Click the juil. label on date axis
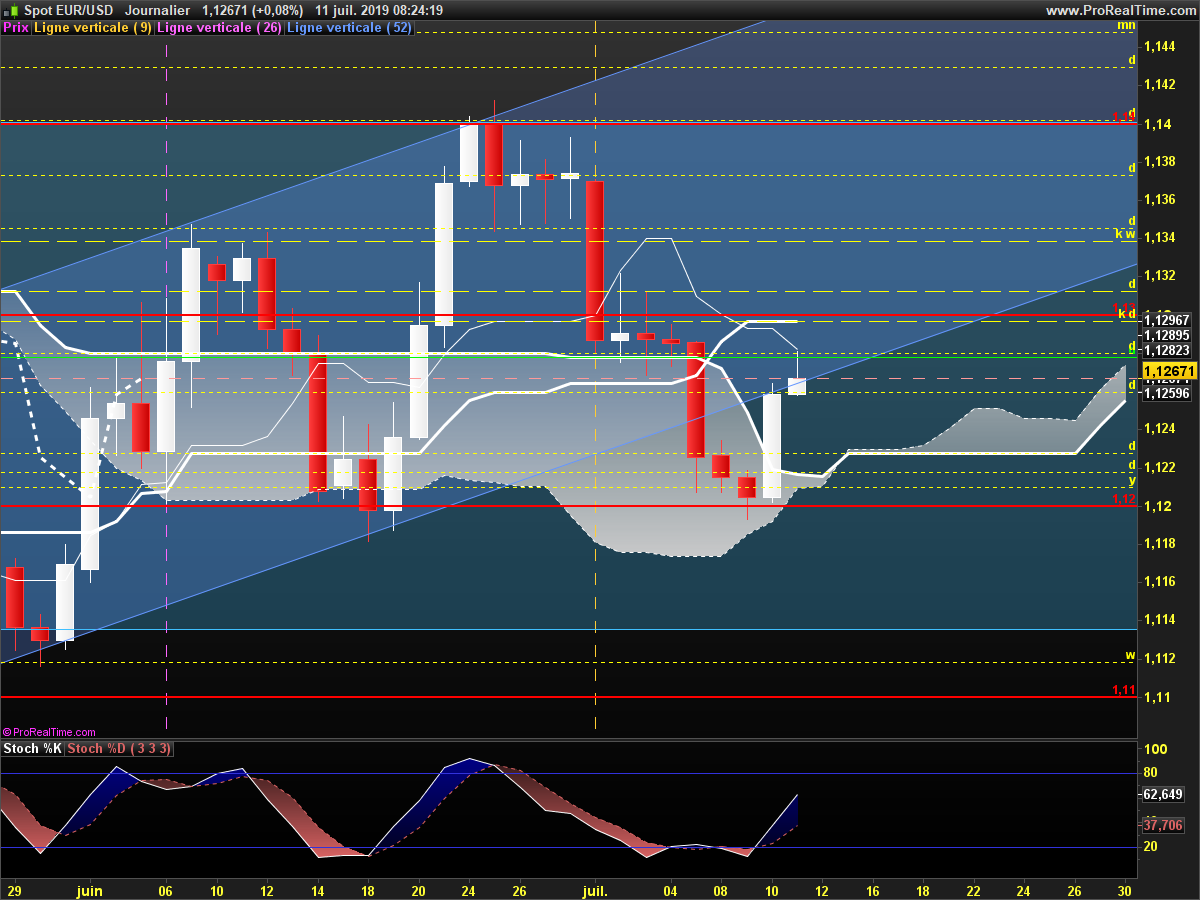1200x900 pixels. click(595, 890)
